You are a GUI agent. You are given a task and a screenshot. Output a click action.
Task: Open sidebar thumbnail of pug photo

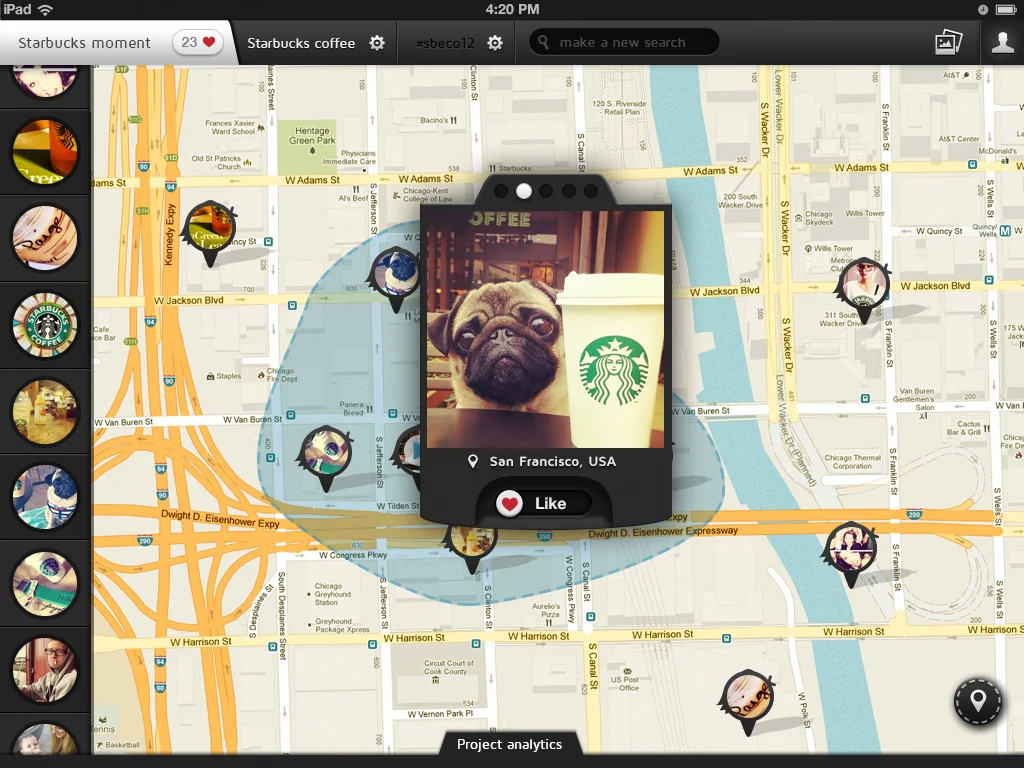point(45,497)
